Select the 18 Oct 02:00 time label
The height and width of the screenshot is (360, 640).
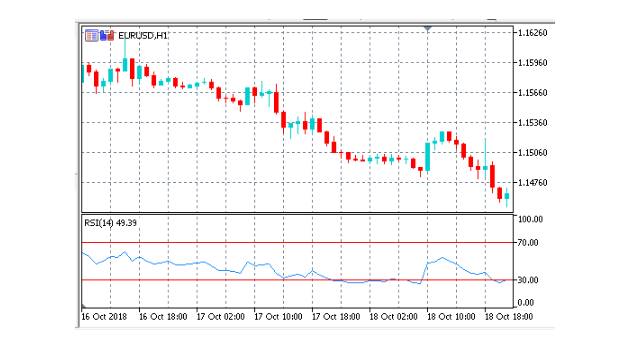(393, 317)
